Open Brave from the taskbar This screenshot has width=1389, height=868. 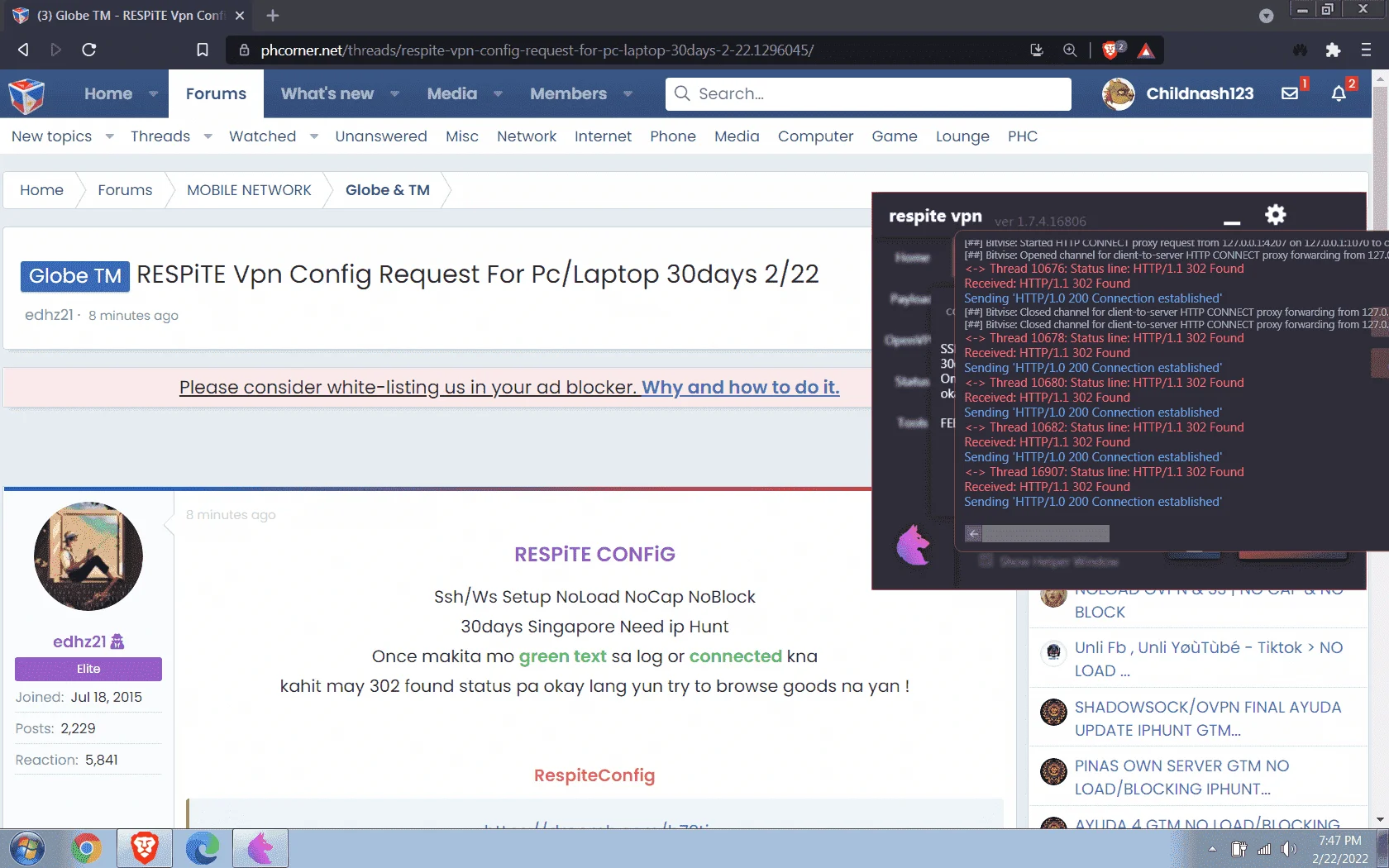[145, 849]
